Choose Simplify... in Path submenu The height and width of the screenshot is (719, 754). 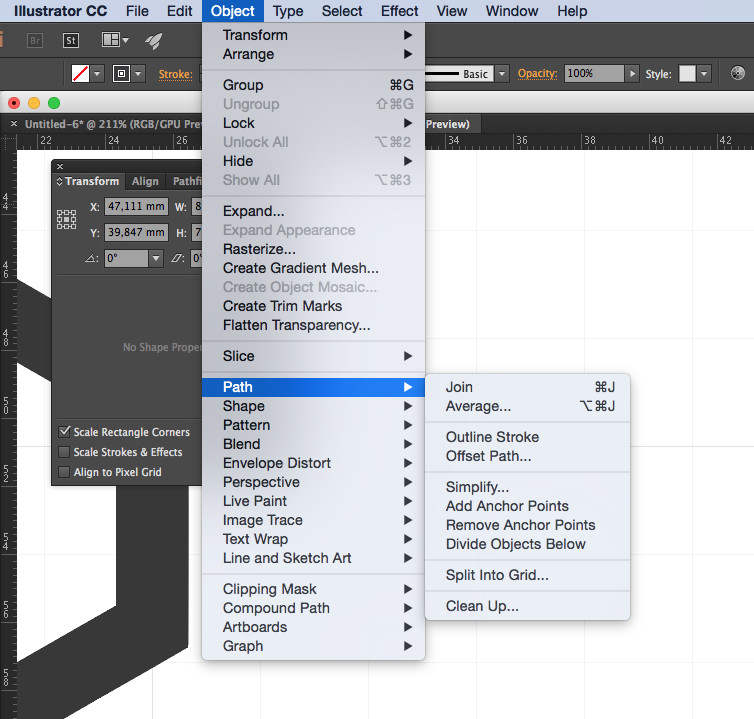coord(528,487)
